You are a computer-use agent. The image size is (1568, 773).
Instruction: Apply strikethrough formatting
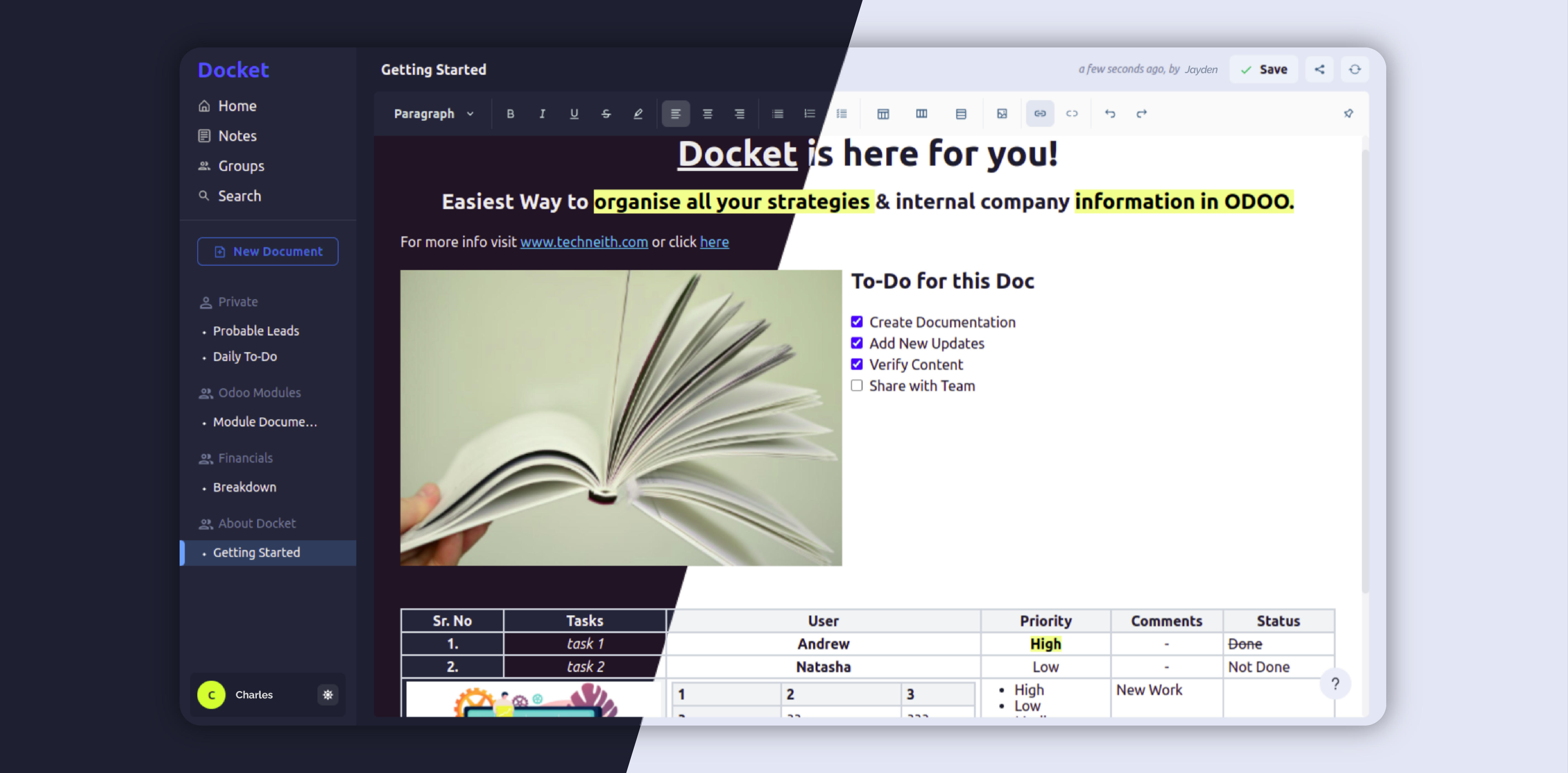(x=606, y=114)
